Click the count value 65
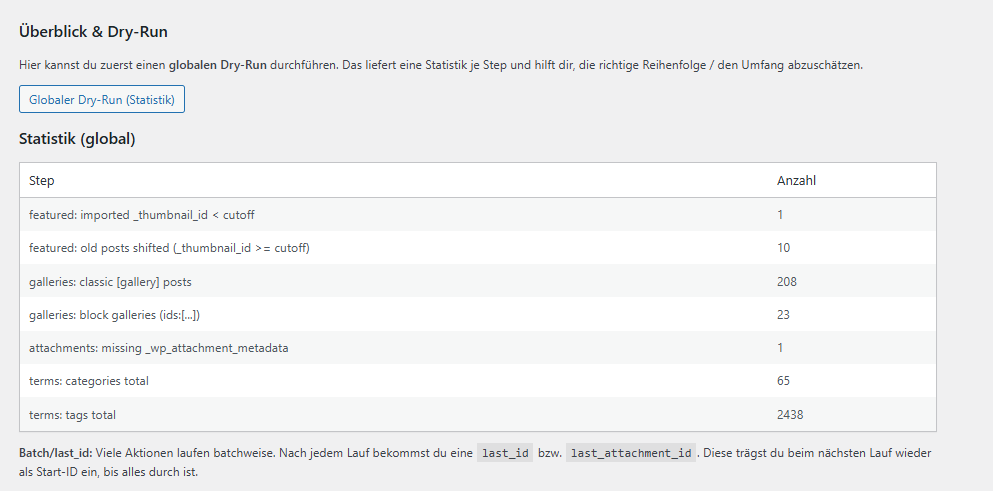Image resolution: width=993 pixels, height=491 pixels. (783, 381)
